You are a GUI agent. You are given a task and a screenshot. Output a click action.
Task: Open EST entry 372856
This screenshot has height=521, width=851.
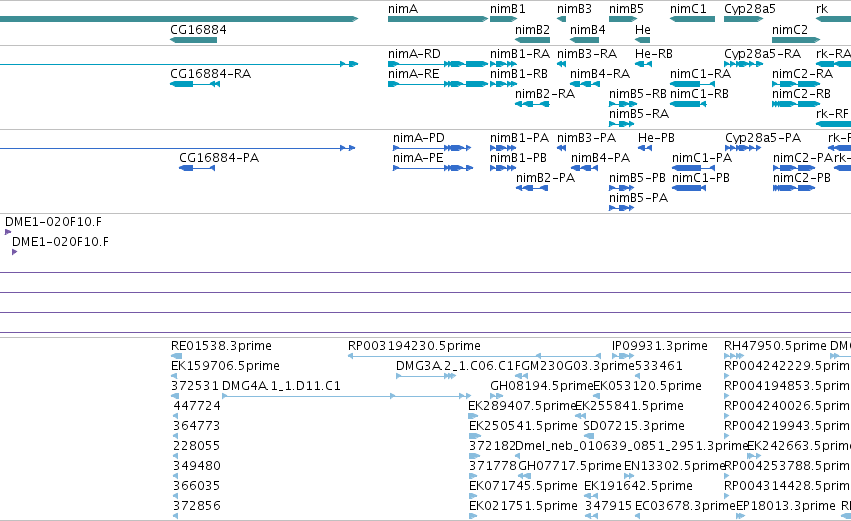pyautogui.click(x=196, y=506)
